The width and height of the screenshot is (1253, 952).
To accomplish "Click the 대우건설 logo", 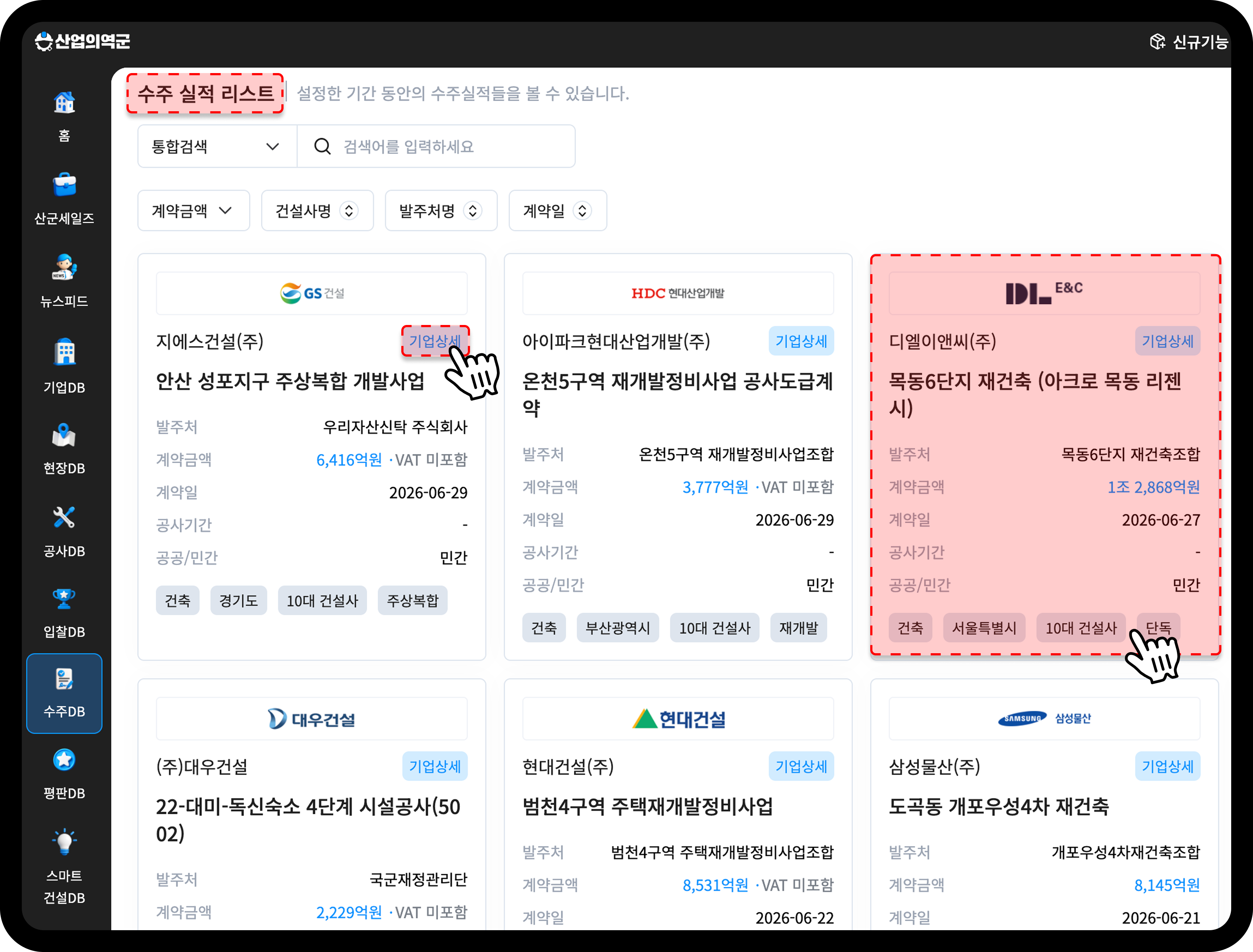I will click(x=312, y=719).
